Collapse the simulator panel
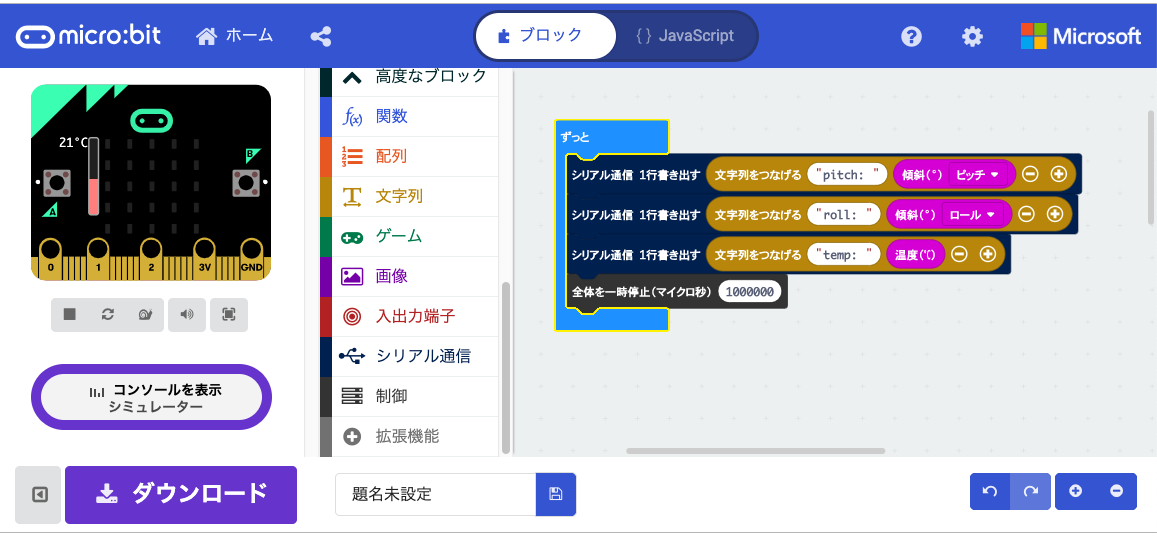 coord(39,494)
